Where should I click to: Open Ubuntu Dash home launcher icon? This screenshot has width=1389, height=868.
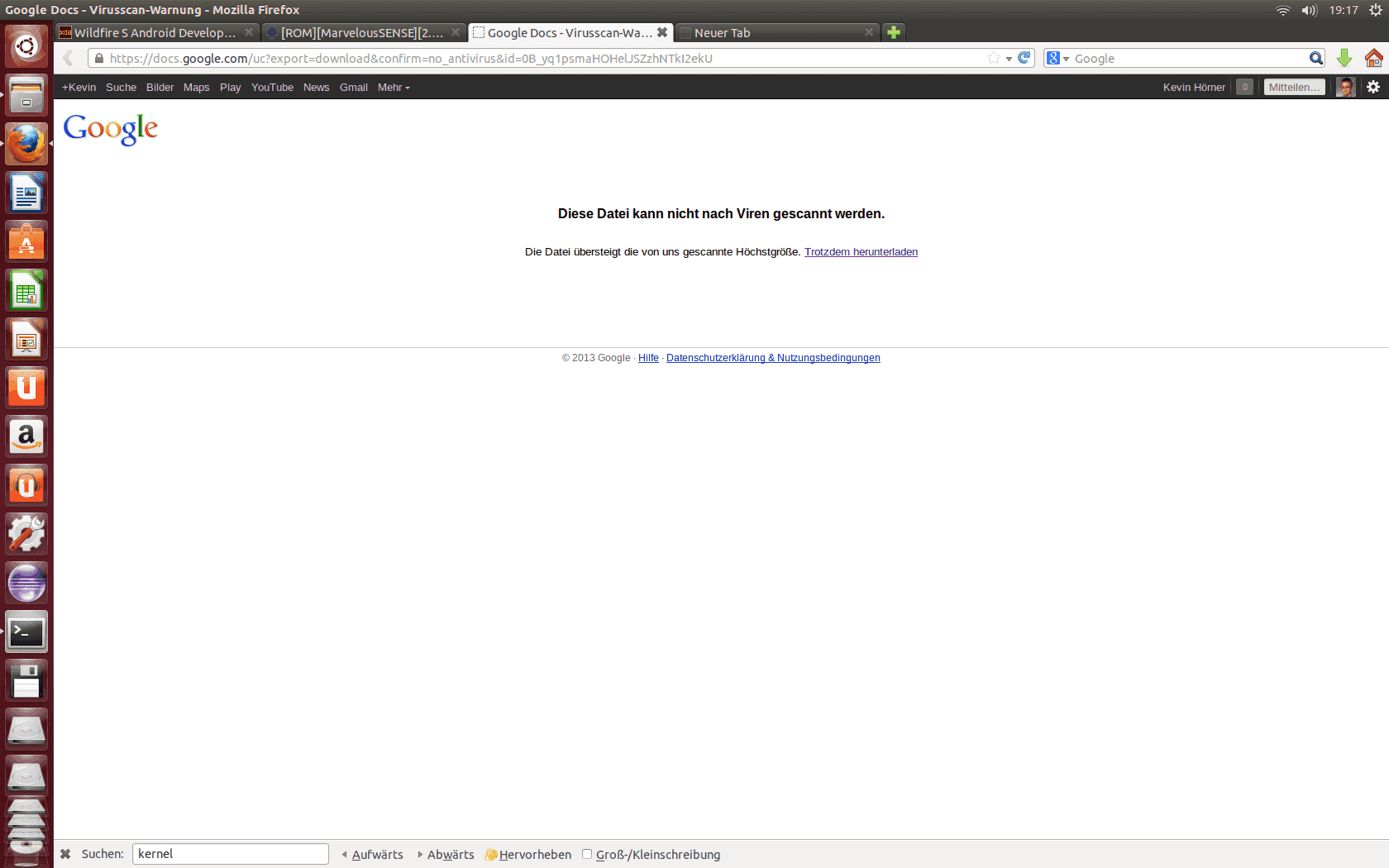click(x=26, y=46)
